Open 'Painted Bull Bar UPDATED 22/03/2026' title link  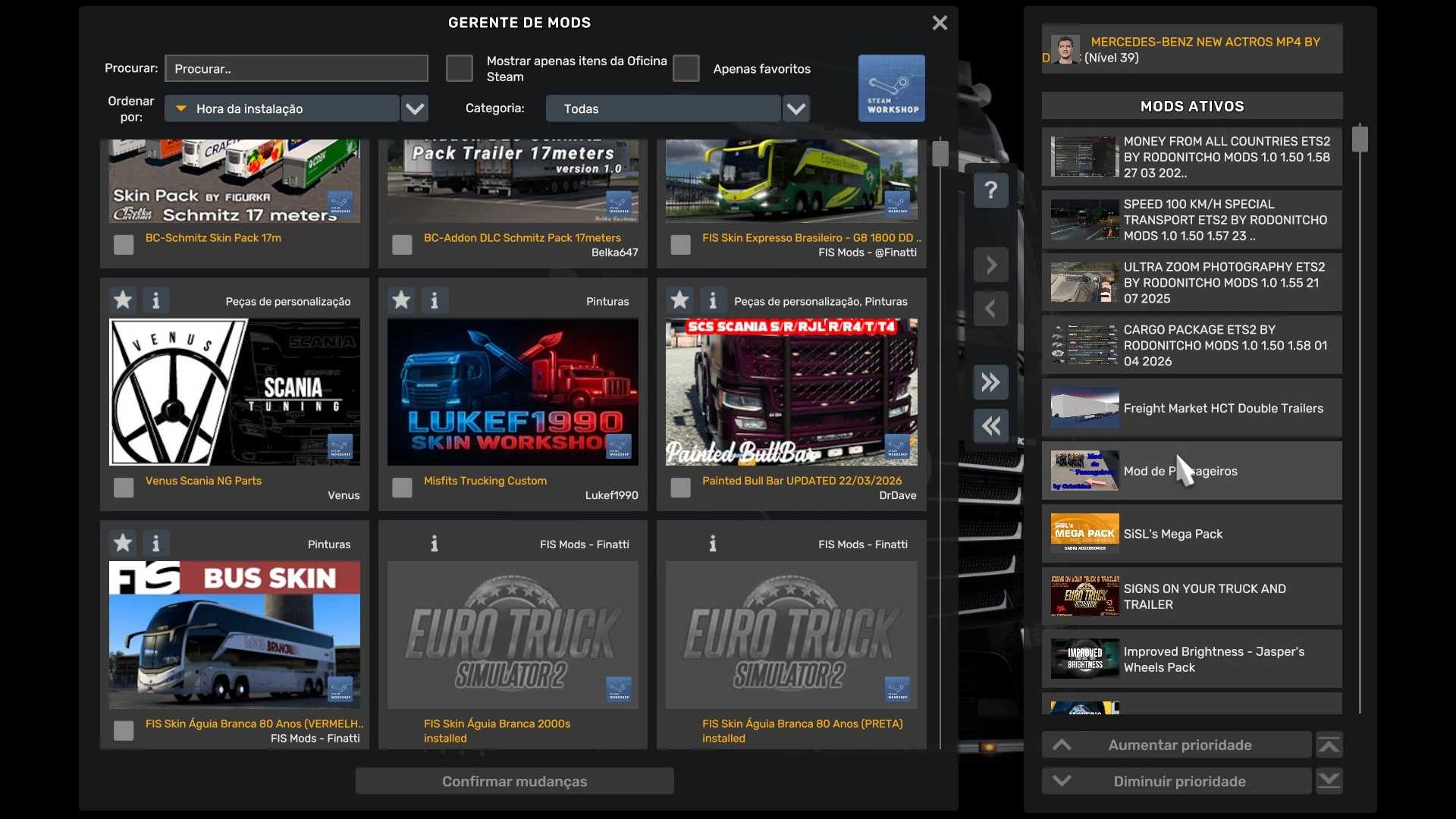(802, 481)
